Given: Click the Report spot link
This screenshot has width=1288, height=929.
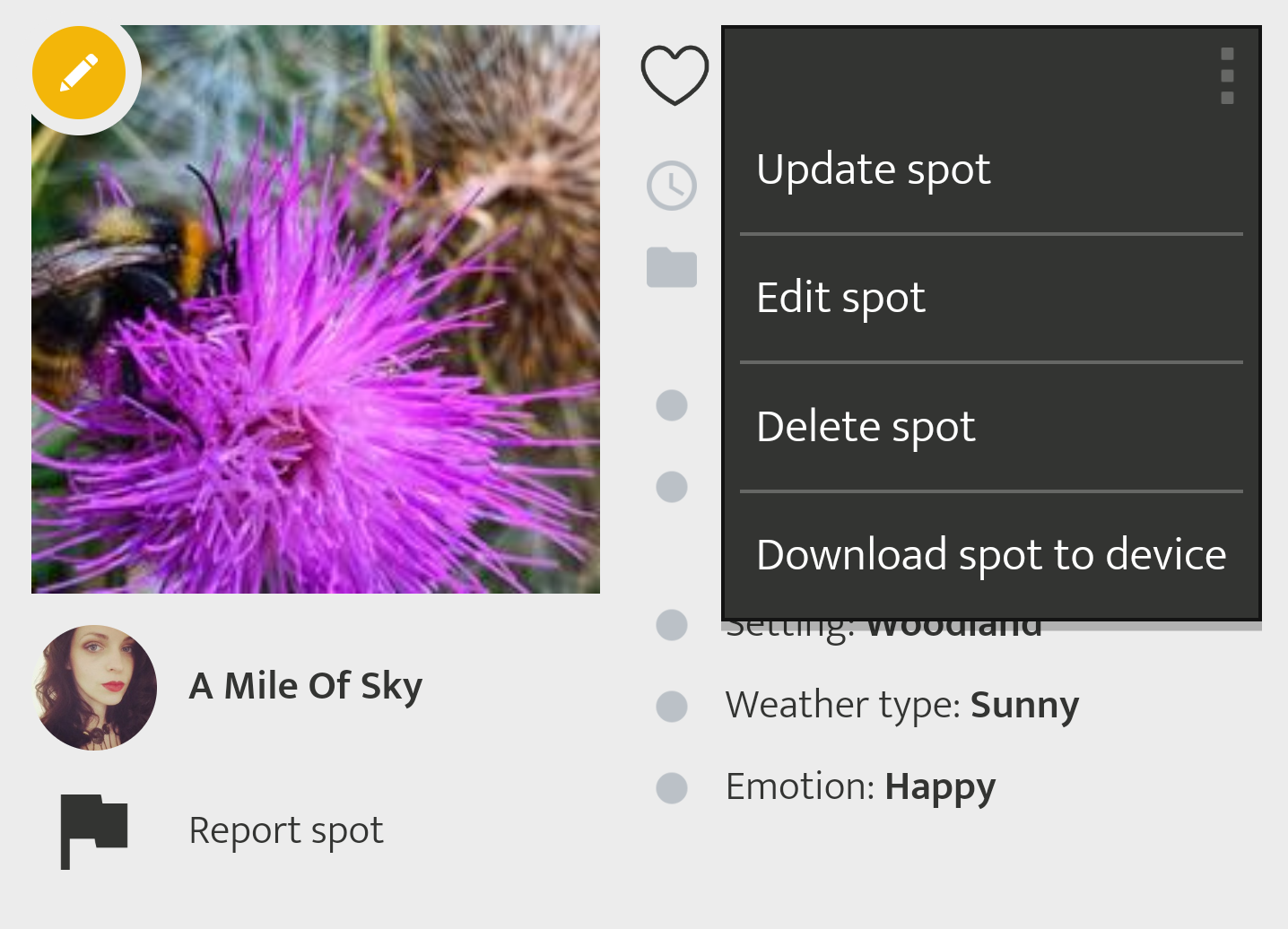Looking at the screenshot, I should (286, 830).
